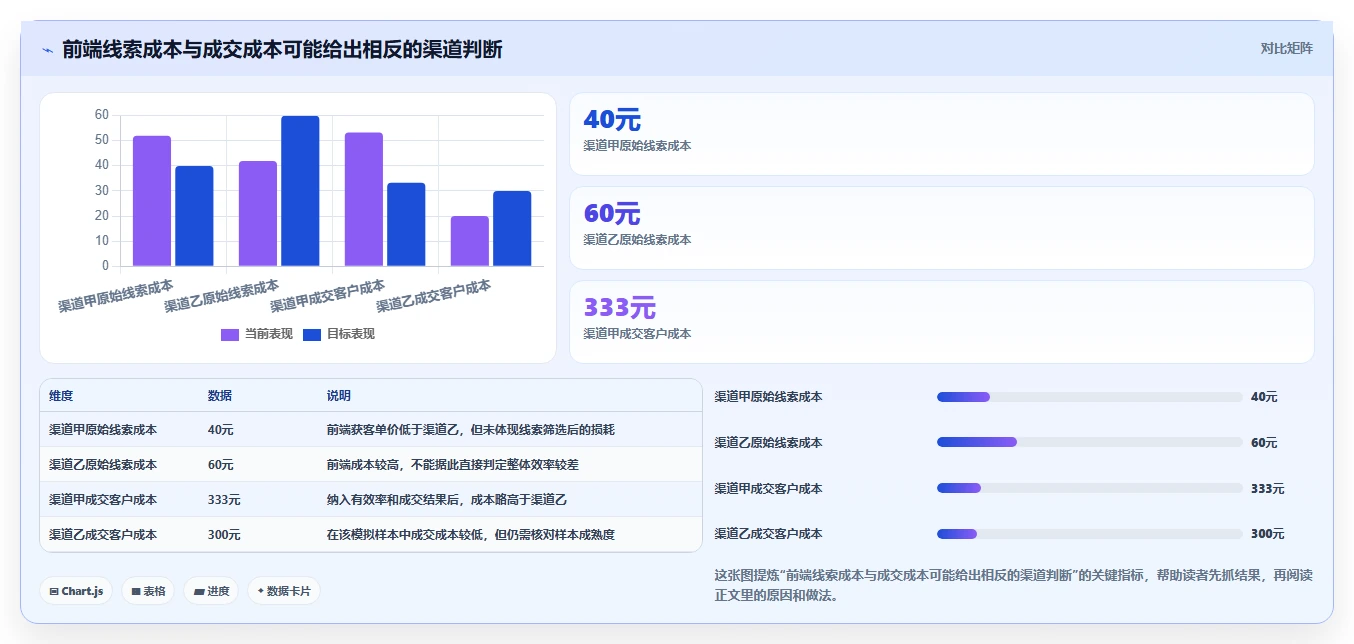The width and height of the screenshot is (1354, 644).
Task: Click the 数据 table column header
Action: (220, 396)
